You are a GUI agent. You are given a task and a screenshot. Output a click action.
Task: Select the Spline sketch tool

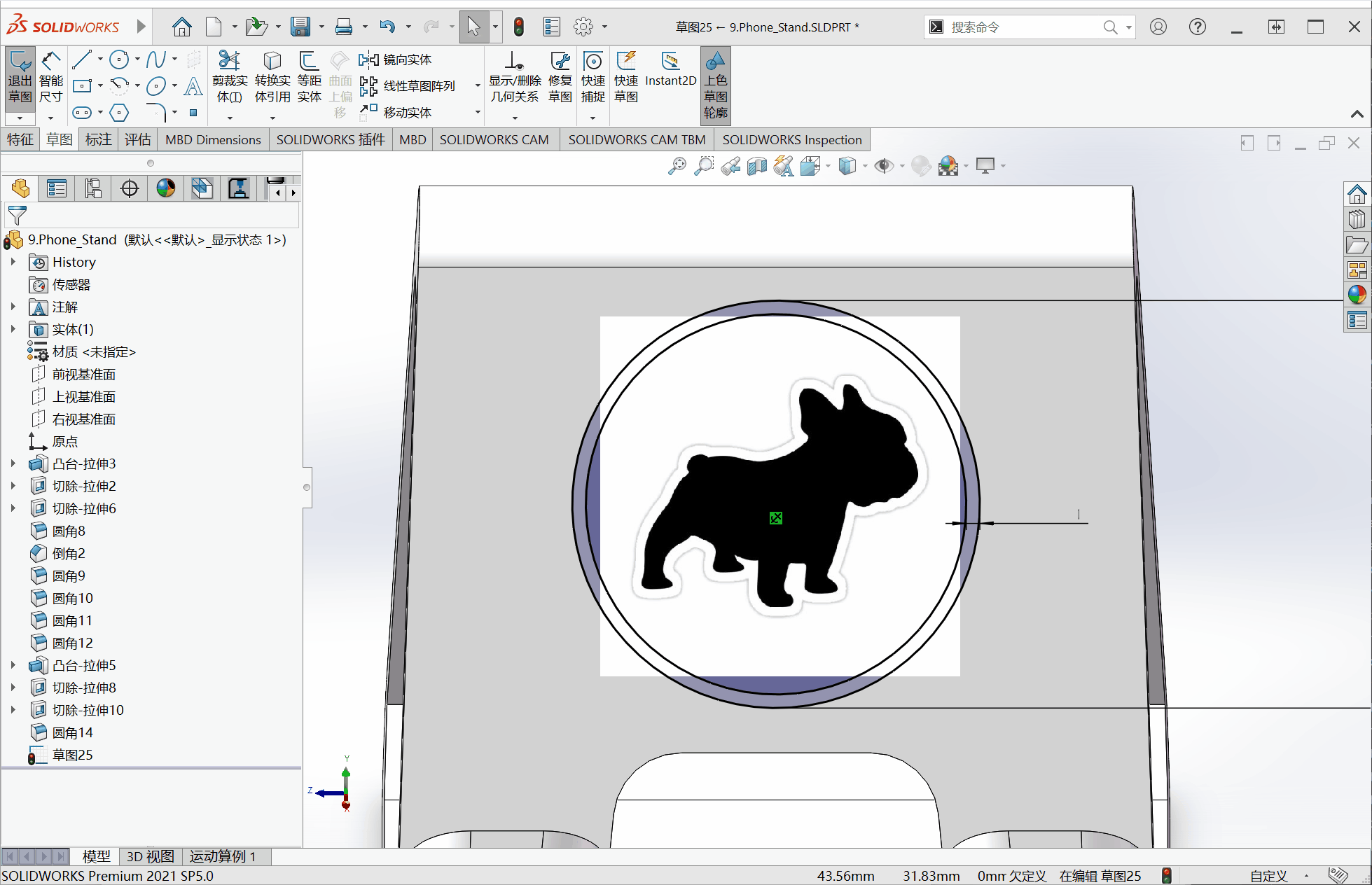click(156, 60)
